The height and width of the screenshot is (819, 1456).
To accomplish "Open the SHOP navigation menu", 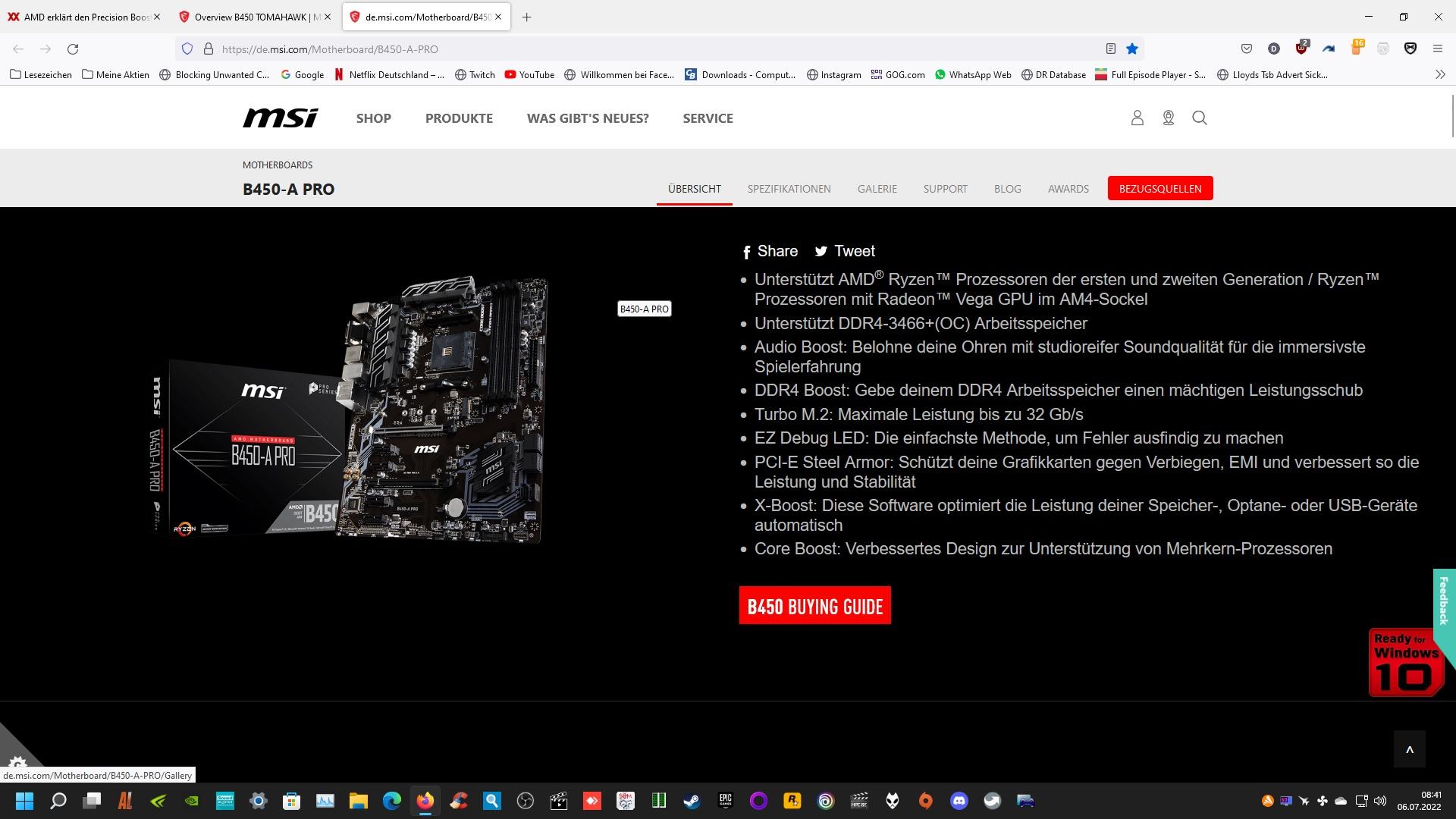I will pyautogui.click(x=373, y=118).
